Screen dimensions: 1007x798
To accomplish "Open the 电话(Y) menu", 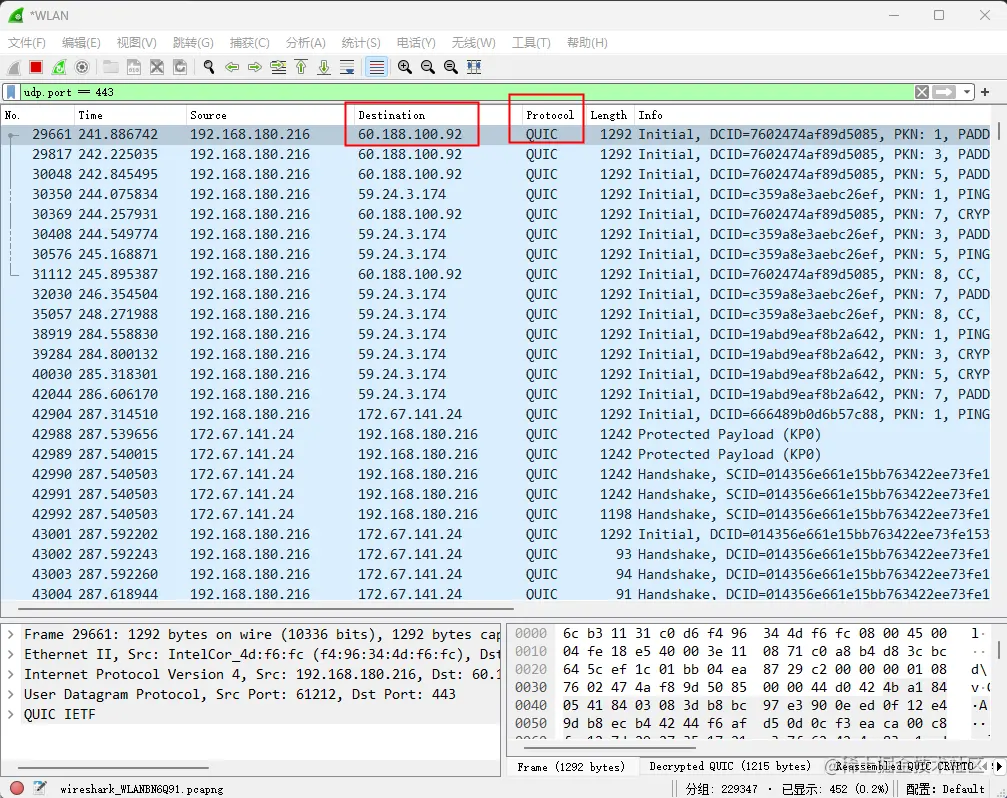I will pyautogui.click(x=416, y=42).
